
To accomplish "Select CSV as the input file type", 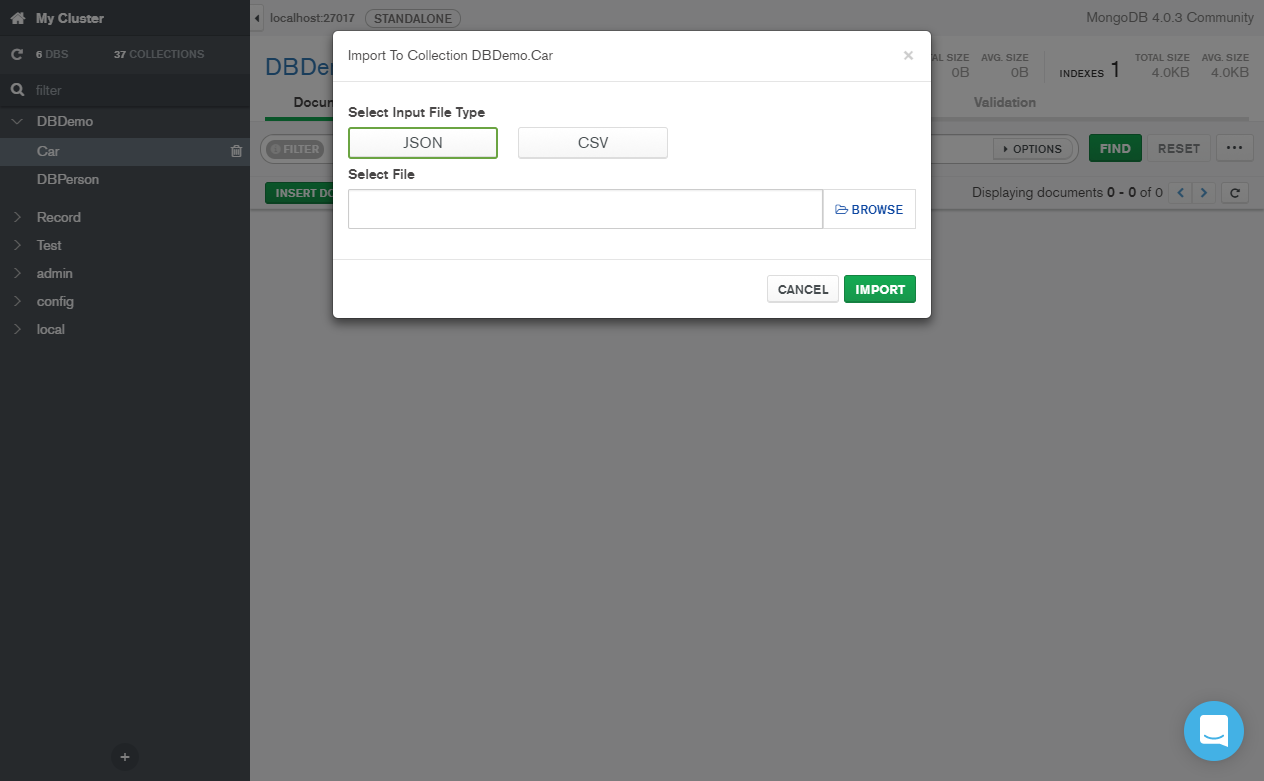I will pos(593,143).
